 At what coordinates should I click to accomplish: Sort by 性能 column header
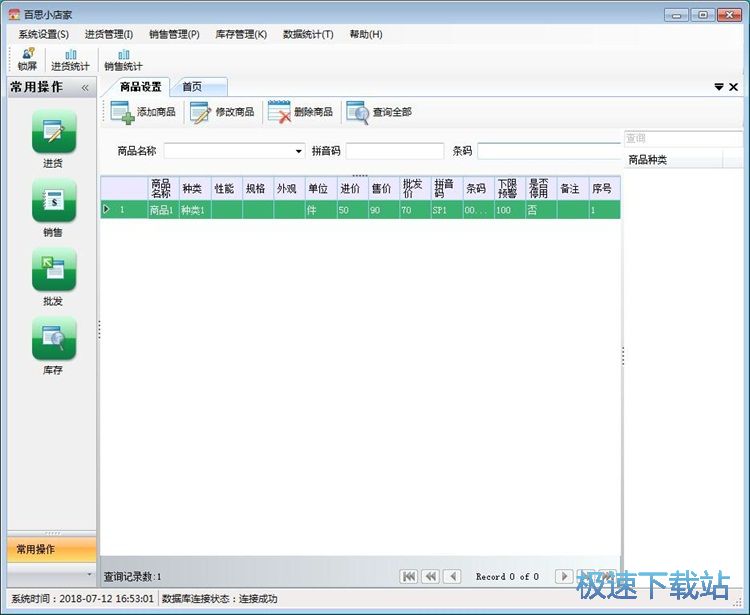pos(227,188)
